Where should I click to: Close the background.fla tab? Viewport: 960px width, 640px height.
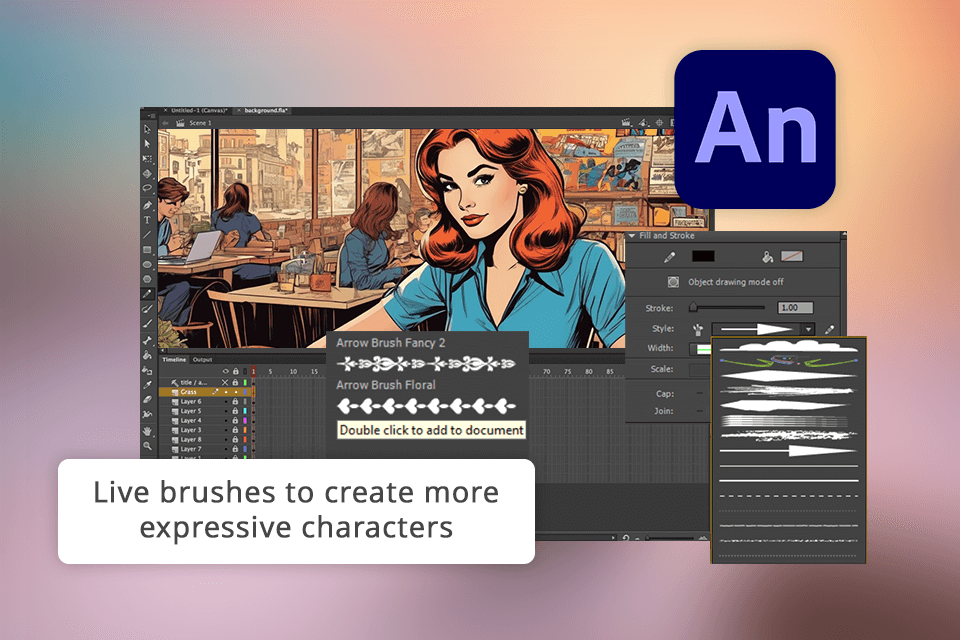[239, 111]
